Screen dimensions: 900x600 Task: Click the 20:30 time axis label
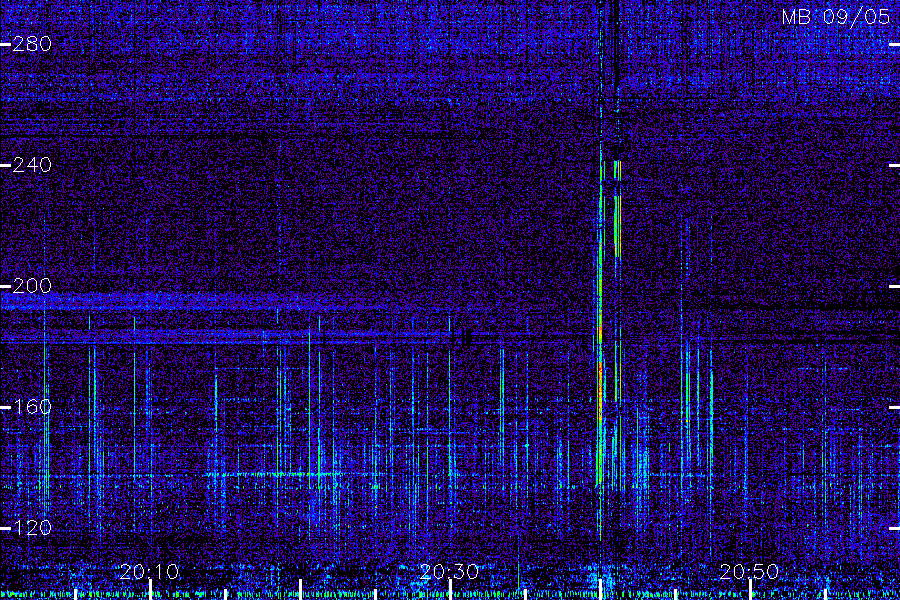point(449,572)
